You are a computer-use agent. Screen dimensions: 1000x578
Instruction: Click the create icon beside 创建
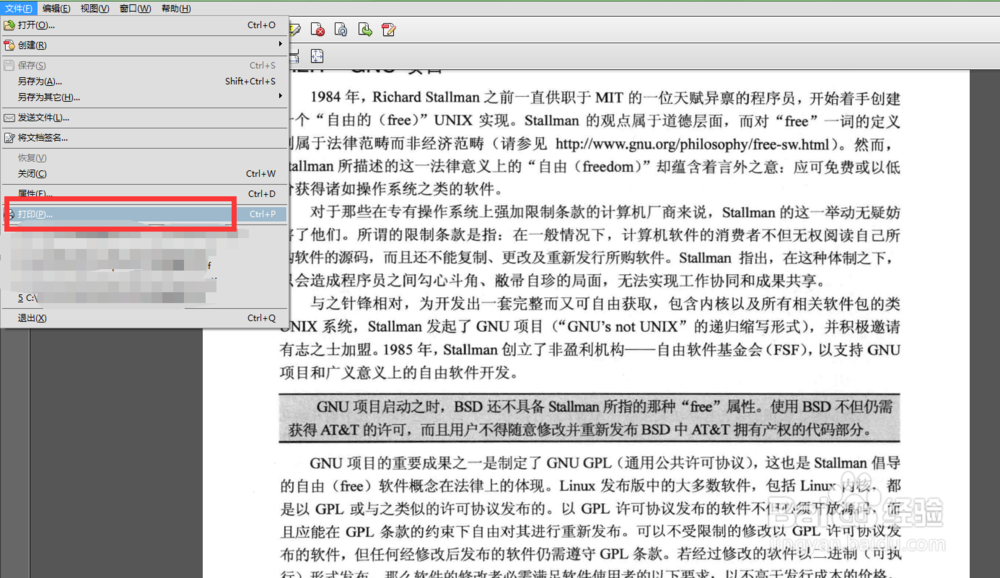pyautogui.click(x=9, y=45)
